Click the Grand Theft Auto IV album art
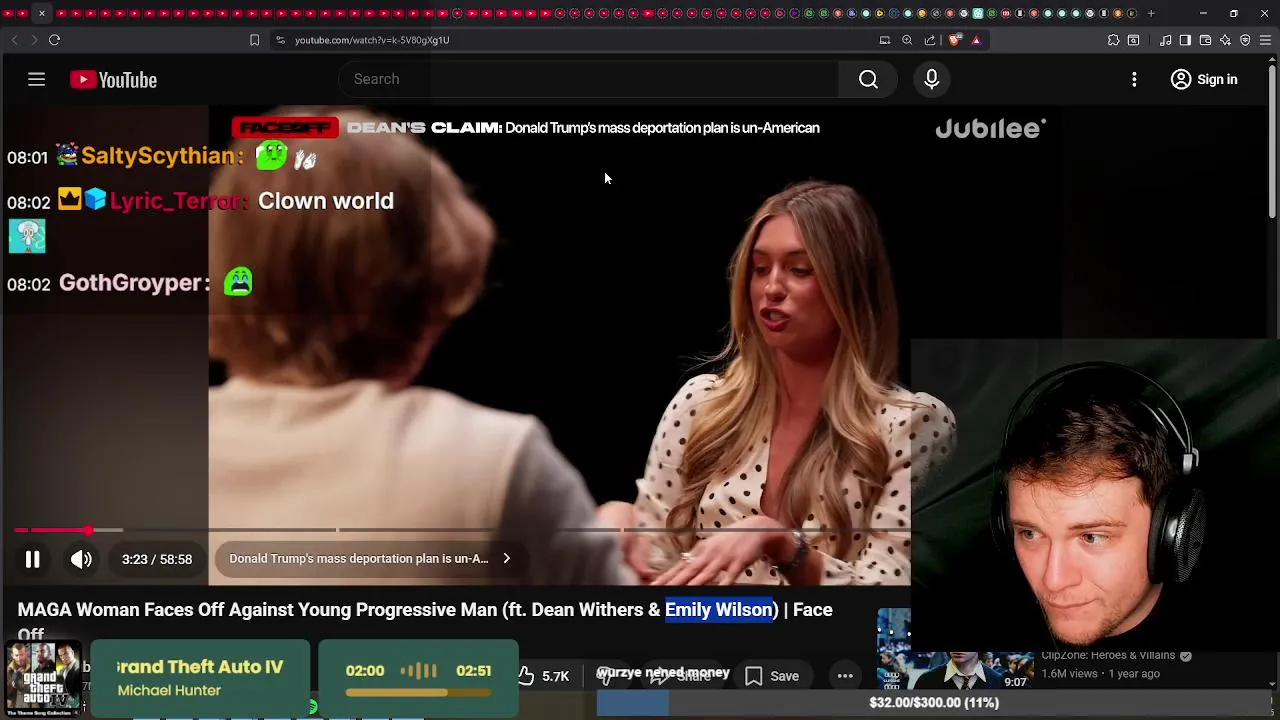 point(43,679)
